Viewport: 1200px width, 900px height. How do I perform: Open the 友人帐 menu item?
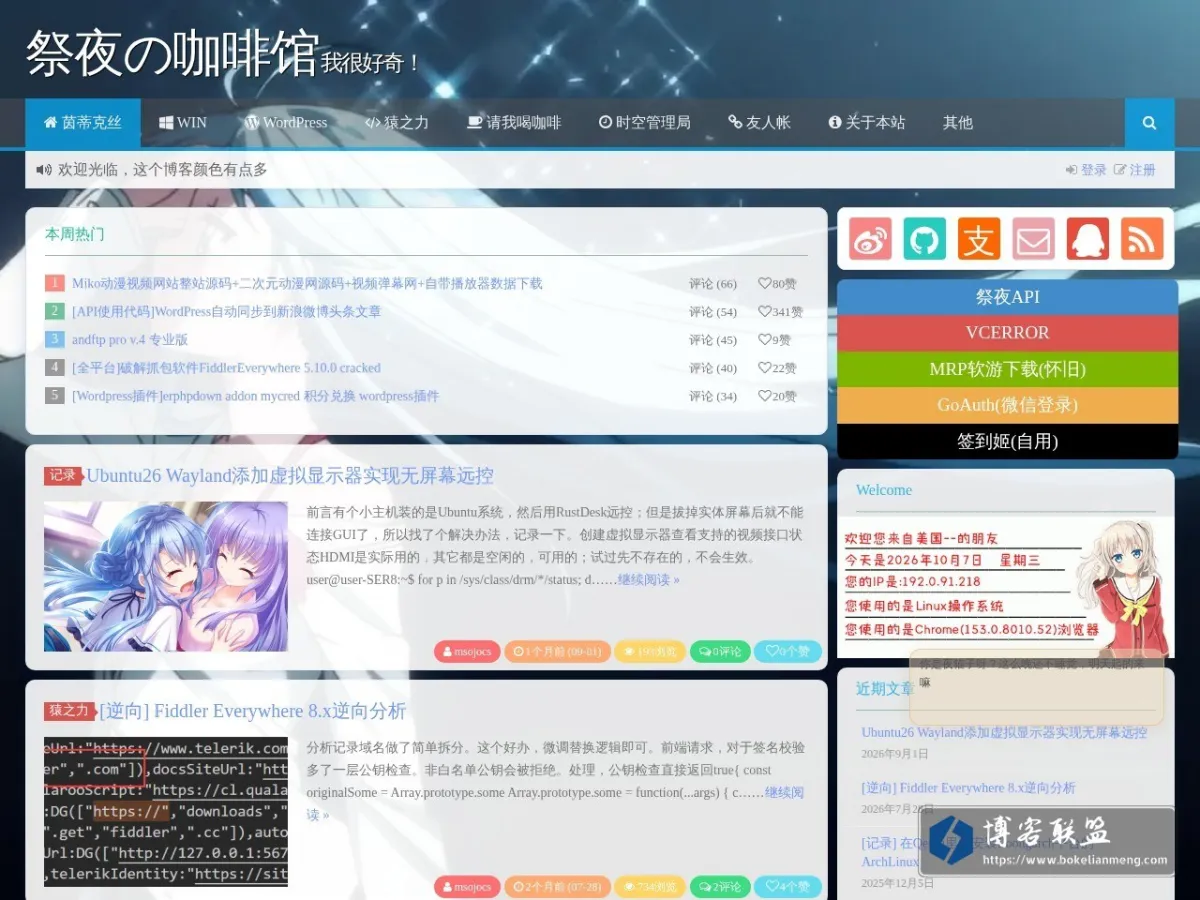(x=760, y=123)
